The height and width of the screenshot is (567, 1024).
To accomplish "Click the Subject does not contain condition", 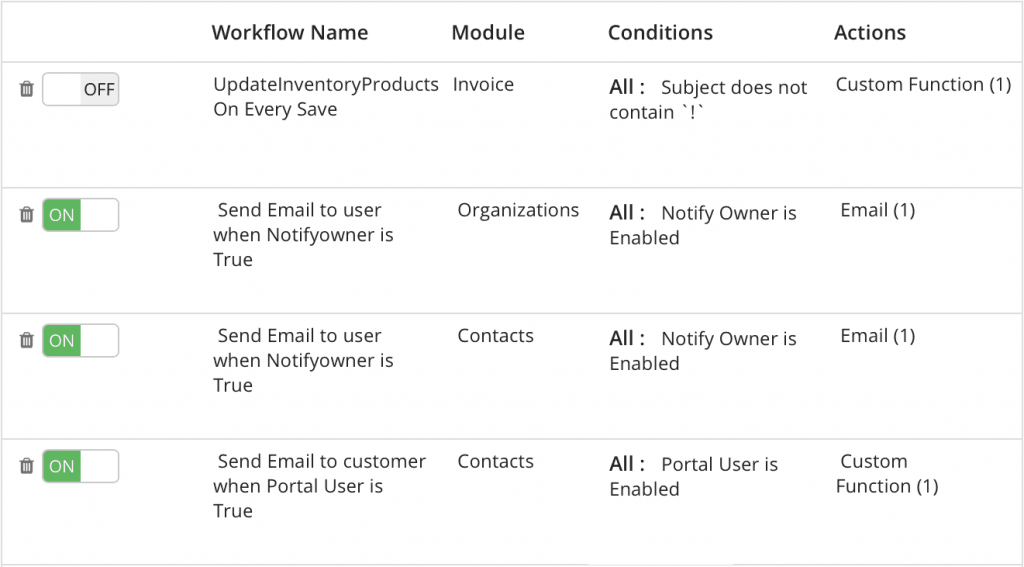I will 709,99.
